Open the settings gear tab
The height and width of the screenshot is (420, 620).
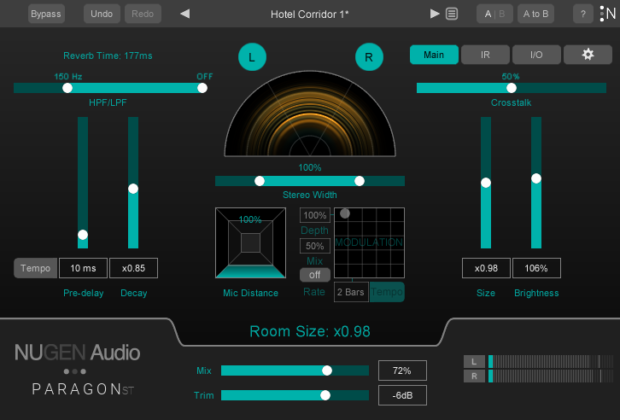pos(588,55)
